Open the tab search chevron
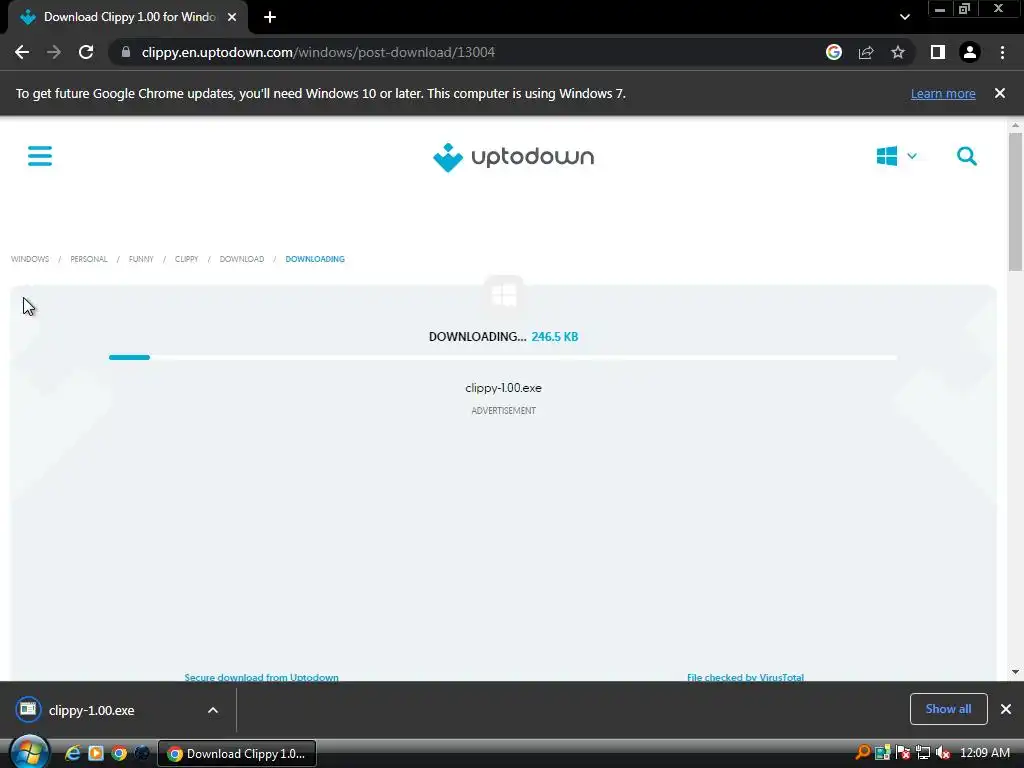The image size is (1024, 768). pos(904,17)
